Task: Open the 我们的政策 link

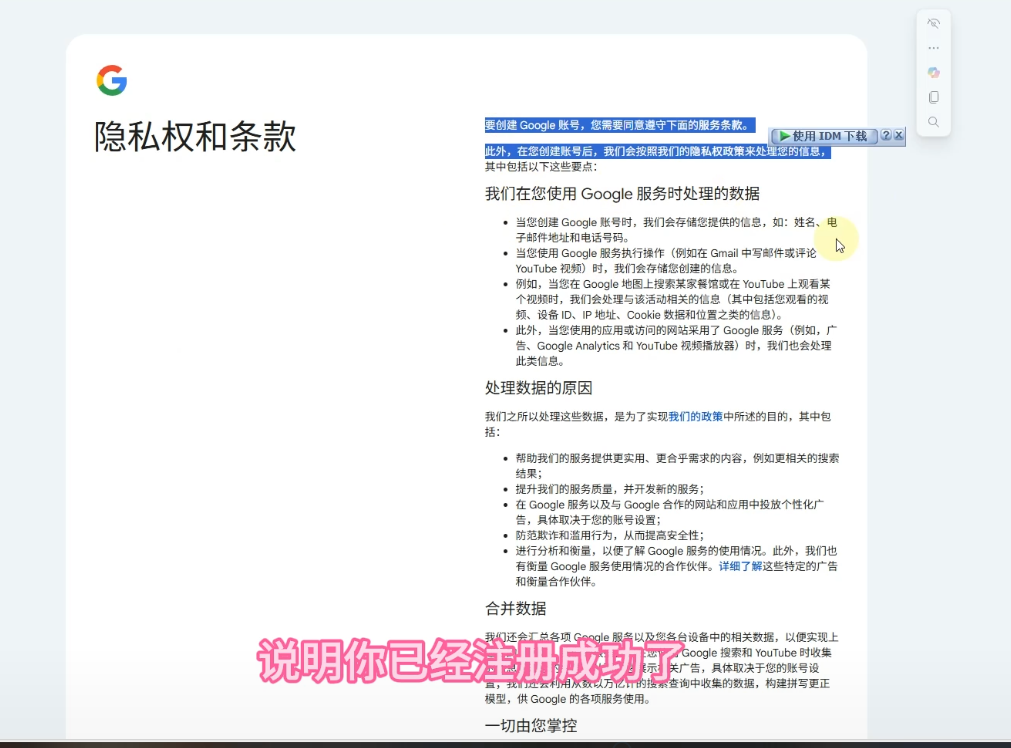Action: pyautogui.click(x=695, y=416)
